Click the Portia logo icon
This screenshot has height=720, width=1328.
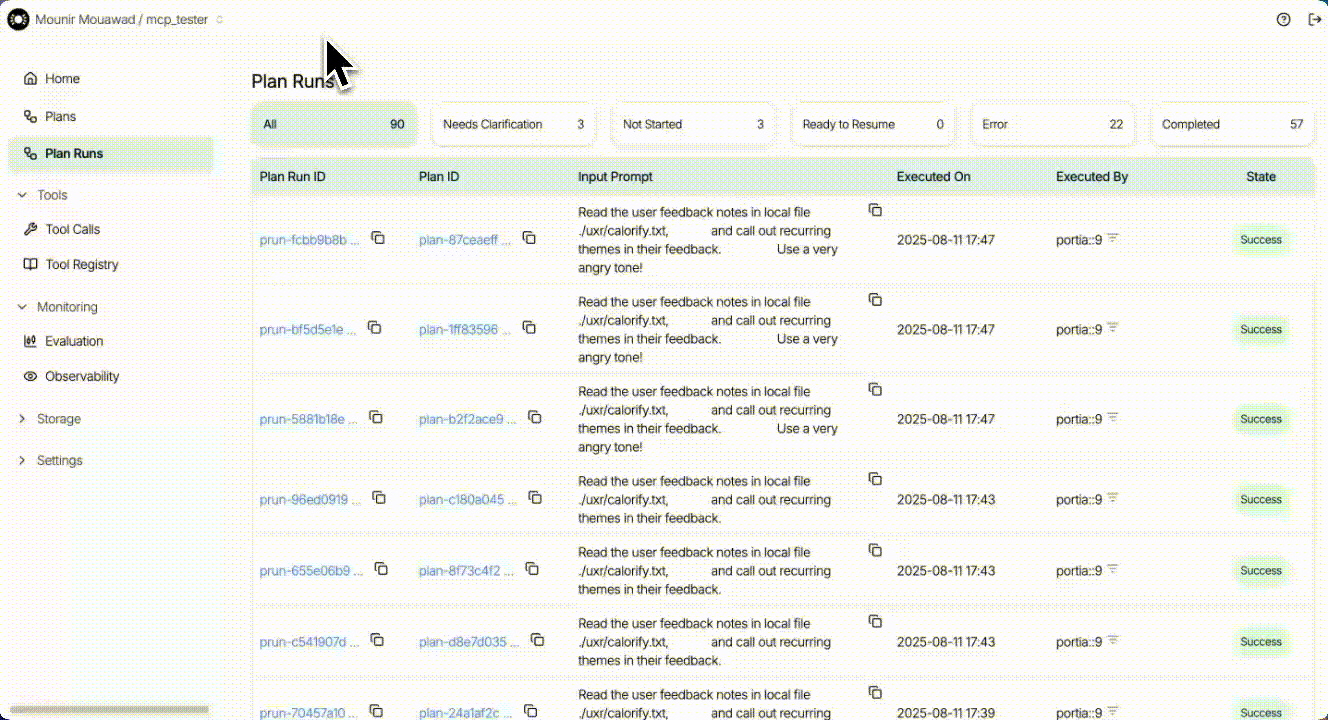18,19
